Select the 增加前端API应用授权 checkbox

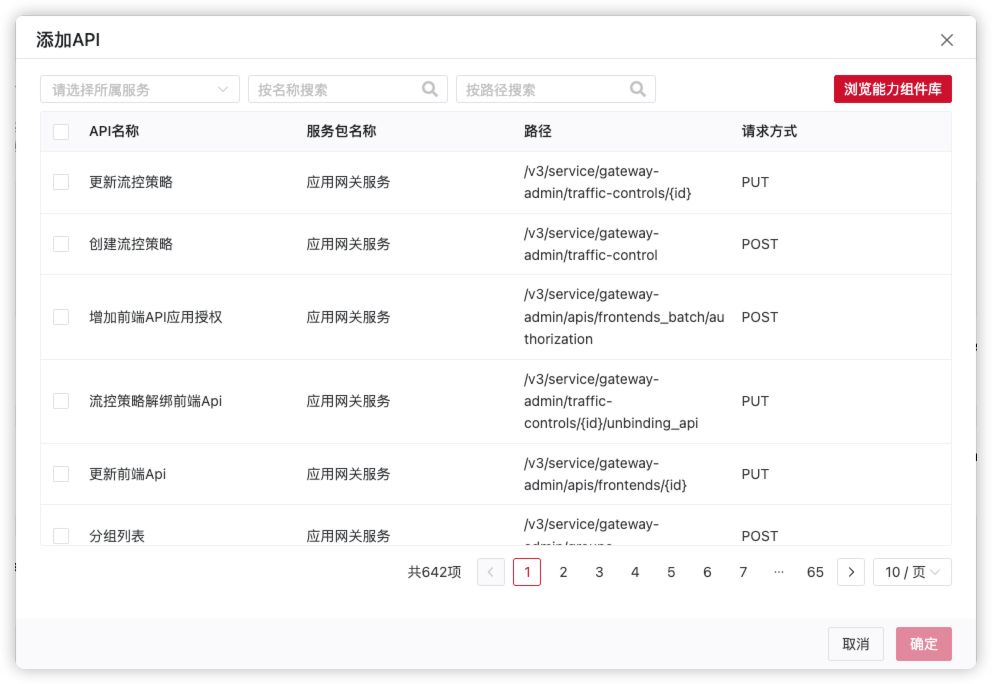pos(60,317)
